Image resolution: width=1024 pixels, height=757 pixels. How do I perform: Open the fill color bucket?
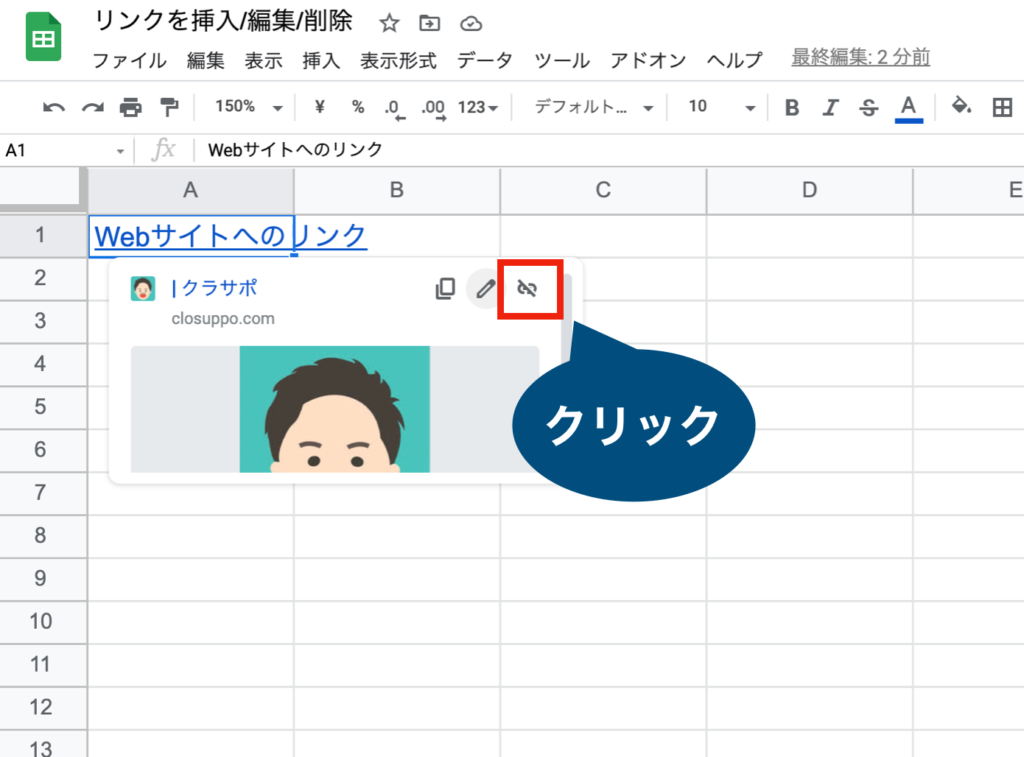pos(961,106)
